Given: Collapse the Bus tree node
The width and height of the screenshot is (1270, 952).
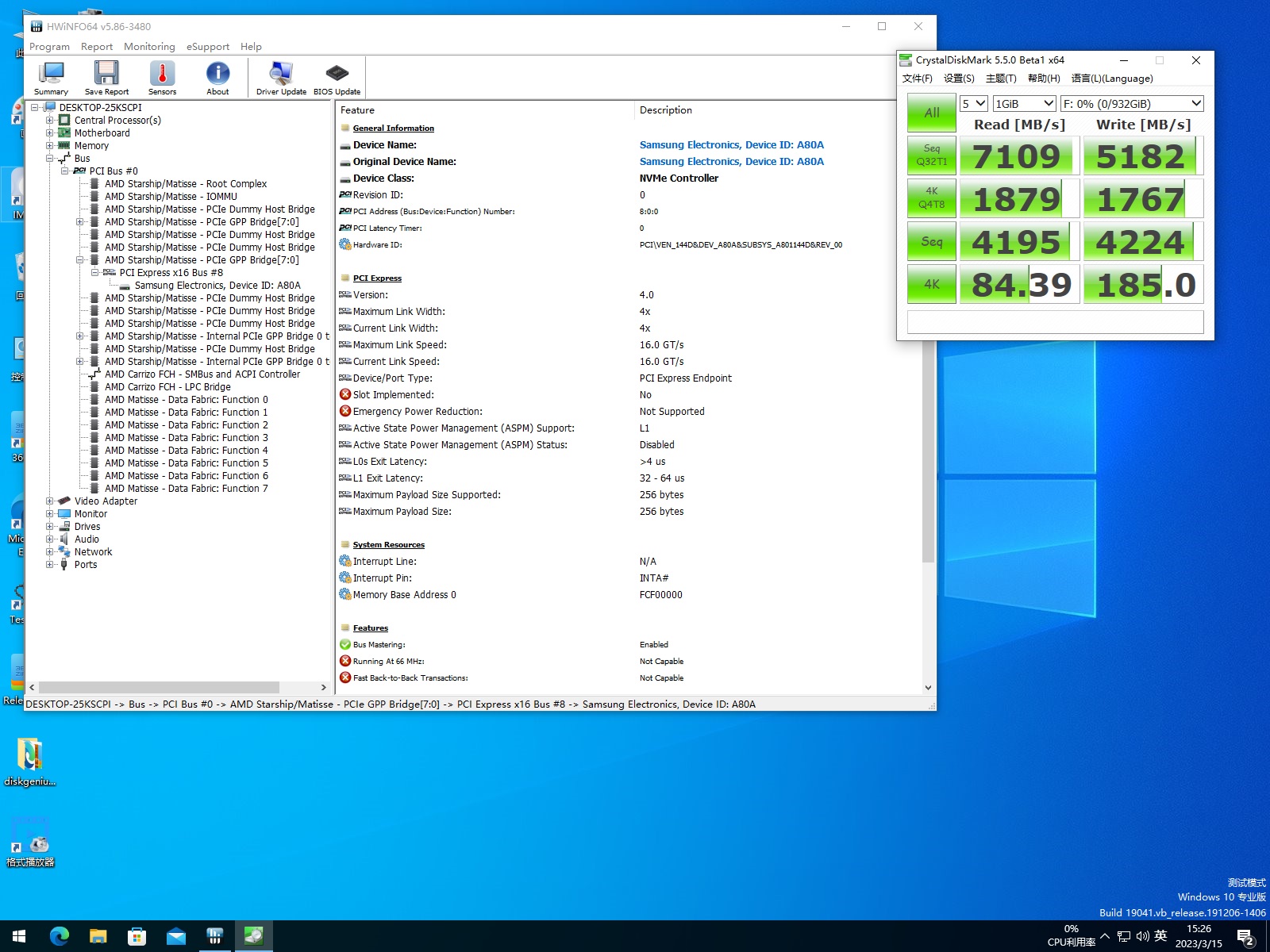Looking at the screenshot, I should [x=49, y=159].
